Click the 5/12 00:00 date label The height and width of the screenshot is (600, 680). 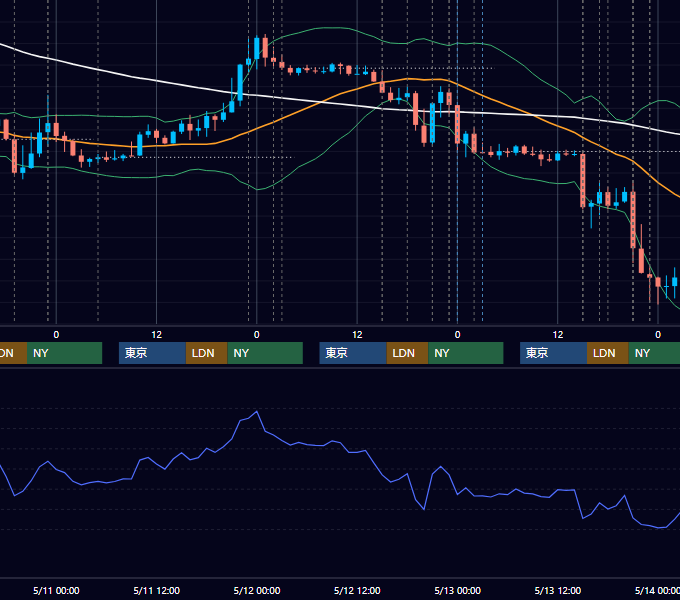coord(257,590)
